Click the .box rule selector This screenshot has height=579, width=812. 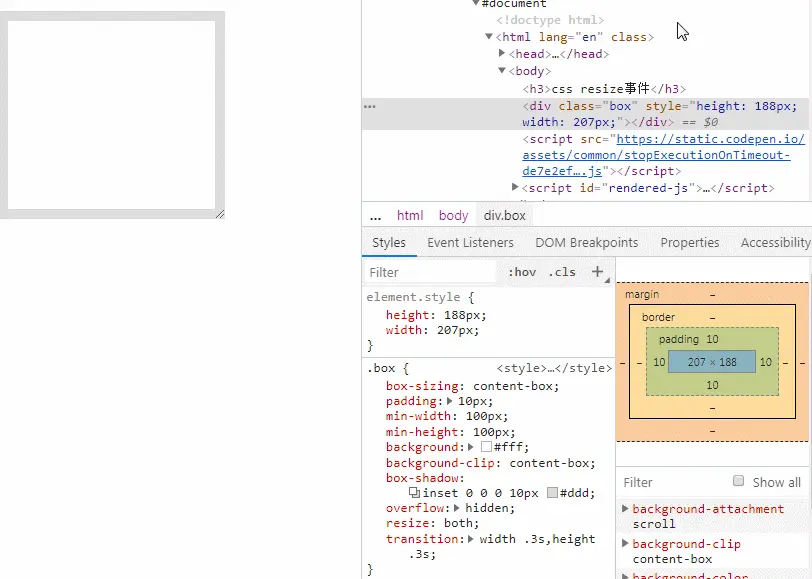coord(381,368)
